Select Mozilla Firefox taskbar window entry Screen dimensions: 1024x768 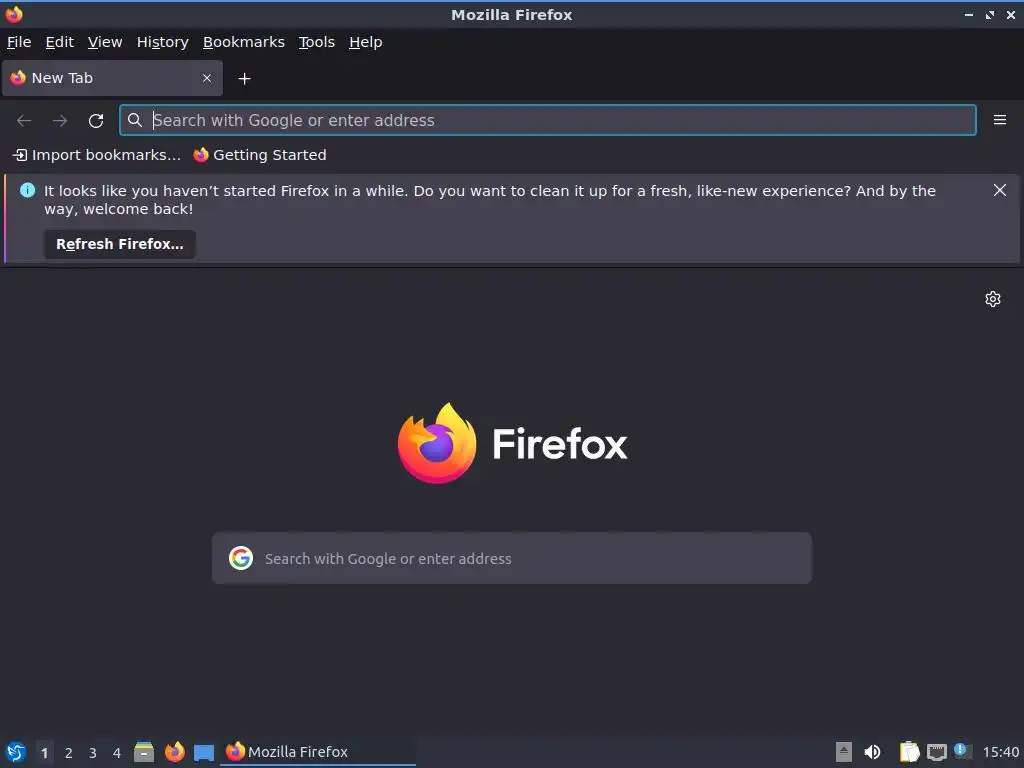[318, 752]
